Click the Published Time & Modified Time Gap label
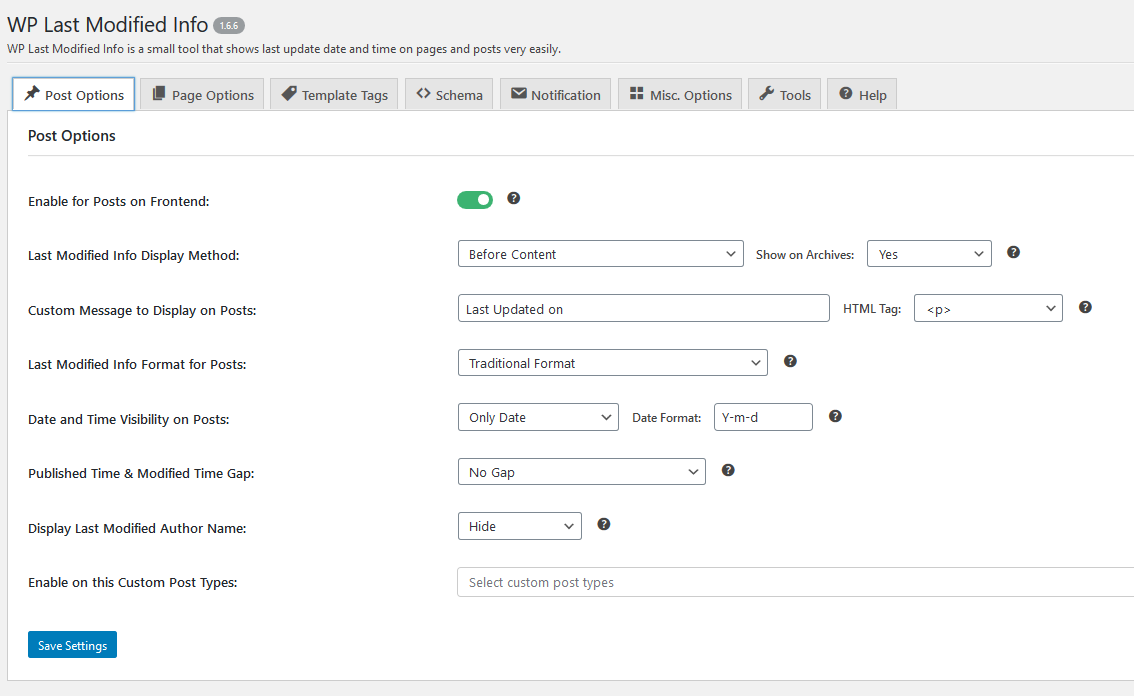 pyautogui.click(x=141, y=474)
